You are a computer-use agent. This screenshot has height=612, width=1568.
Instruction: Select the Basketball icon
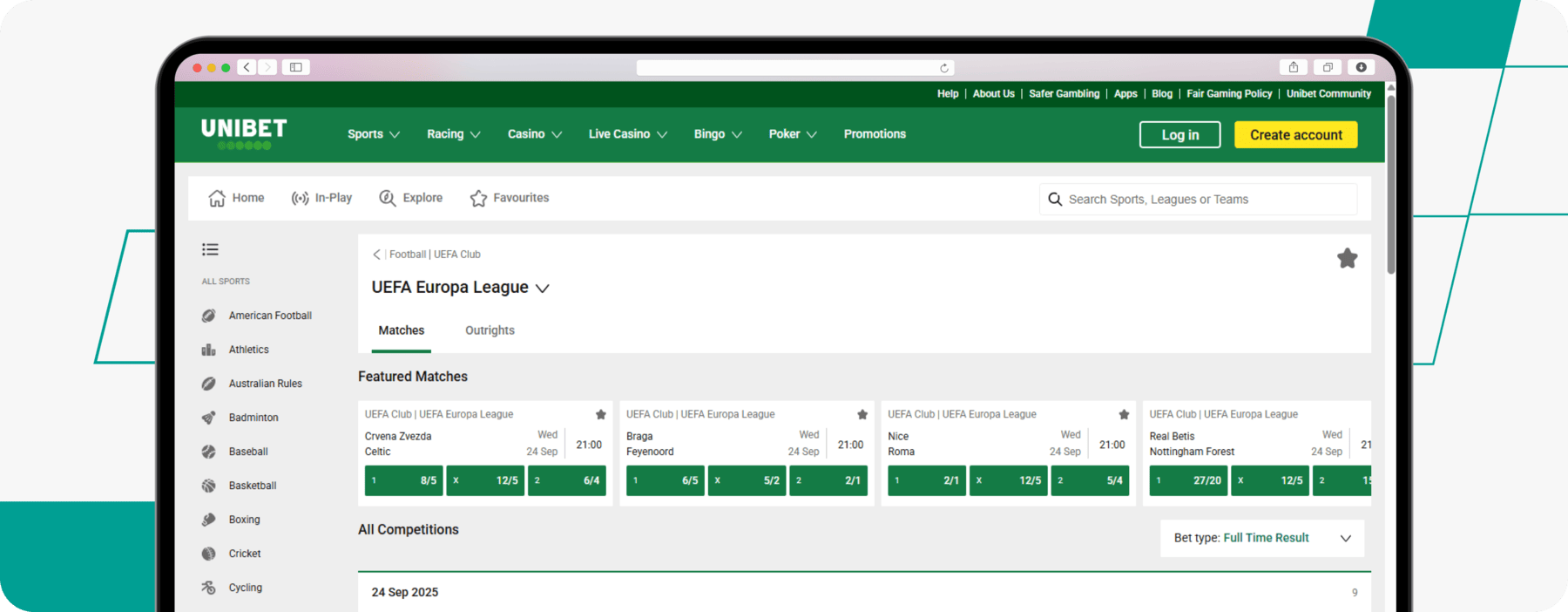click(x=209, y=486)
